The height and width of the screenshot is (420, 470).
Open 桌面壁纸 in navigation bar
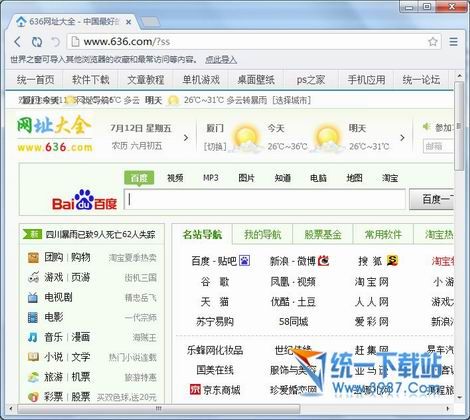point(256,80)
